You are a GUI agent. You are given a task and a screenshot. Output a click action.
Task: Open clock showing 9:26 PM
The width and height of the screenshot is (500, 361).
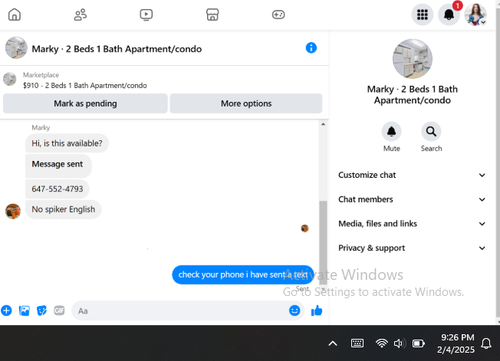click(x=456, y=343)
